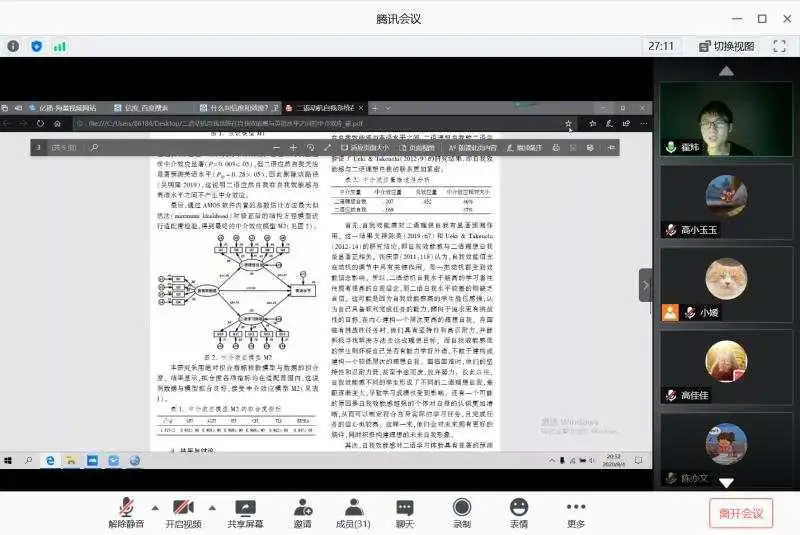Click 共享屏幕 to share screen
The width and height of the screenshot is (800, 535).
tap(245, 512)
